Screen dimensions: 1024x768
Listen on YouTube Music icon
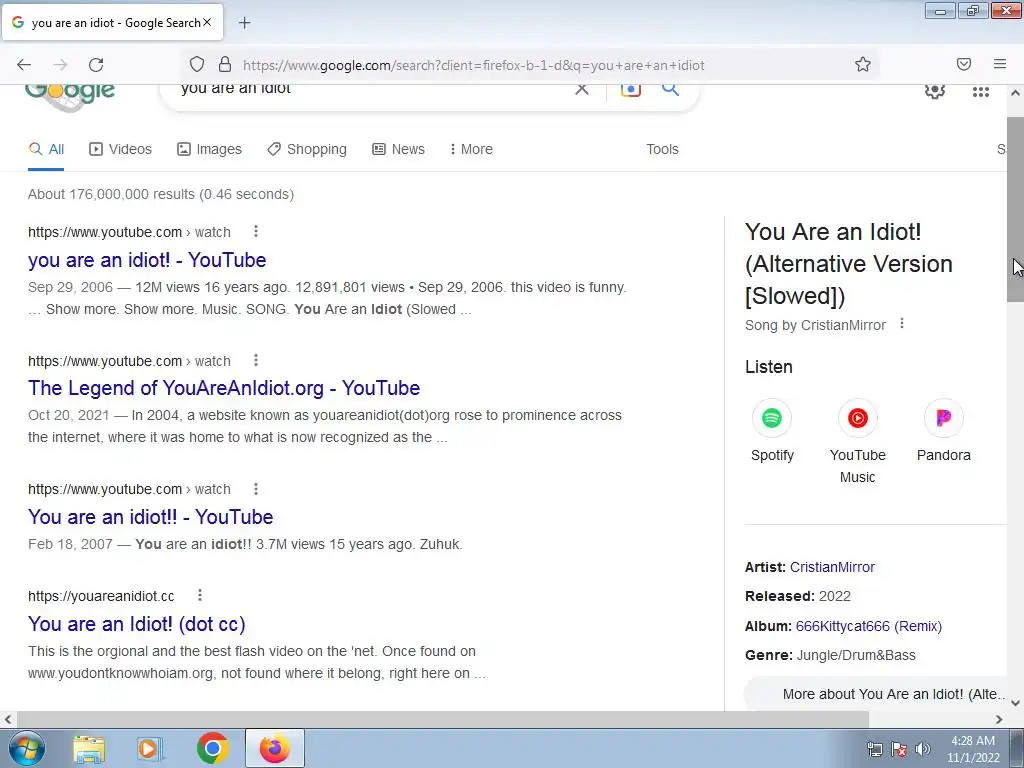857,418
